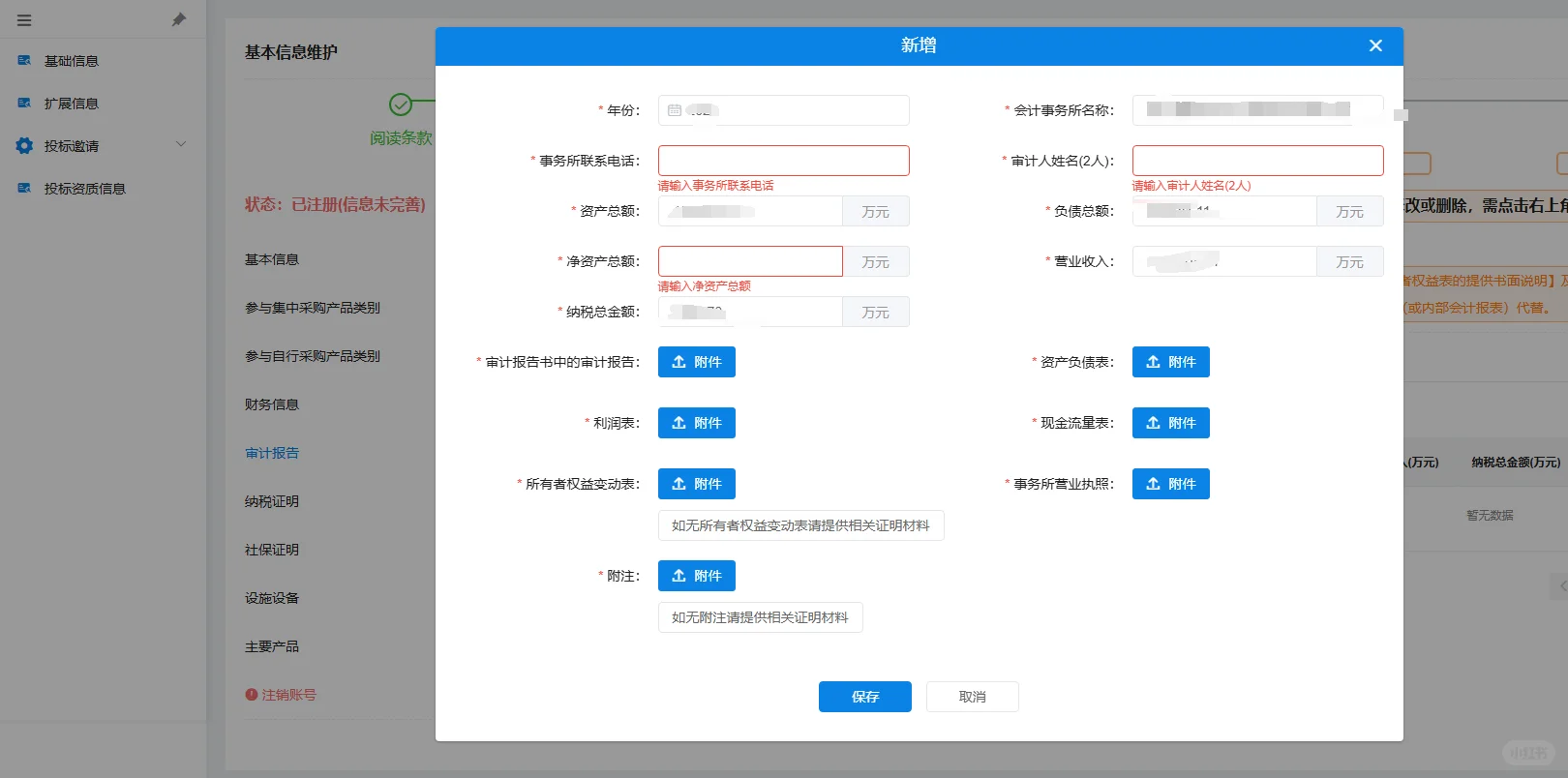The image size is (1568, 778).
Task: Click the 投标资质信息 sidebar icon
Action: (24, 188)
